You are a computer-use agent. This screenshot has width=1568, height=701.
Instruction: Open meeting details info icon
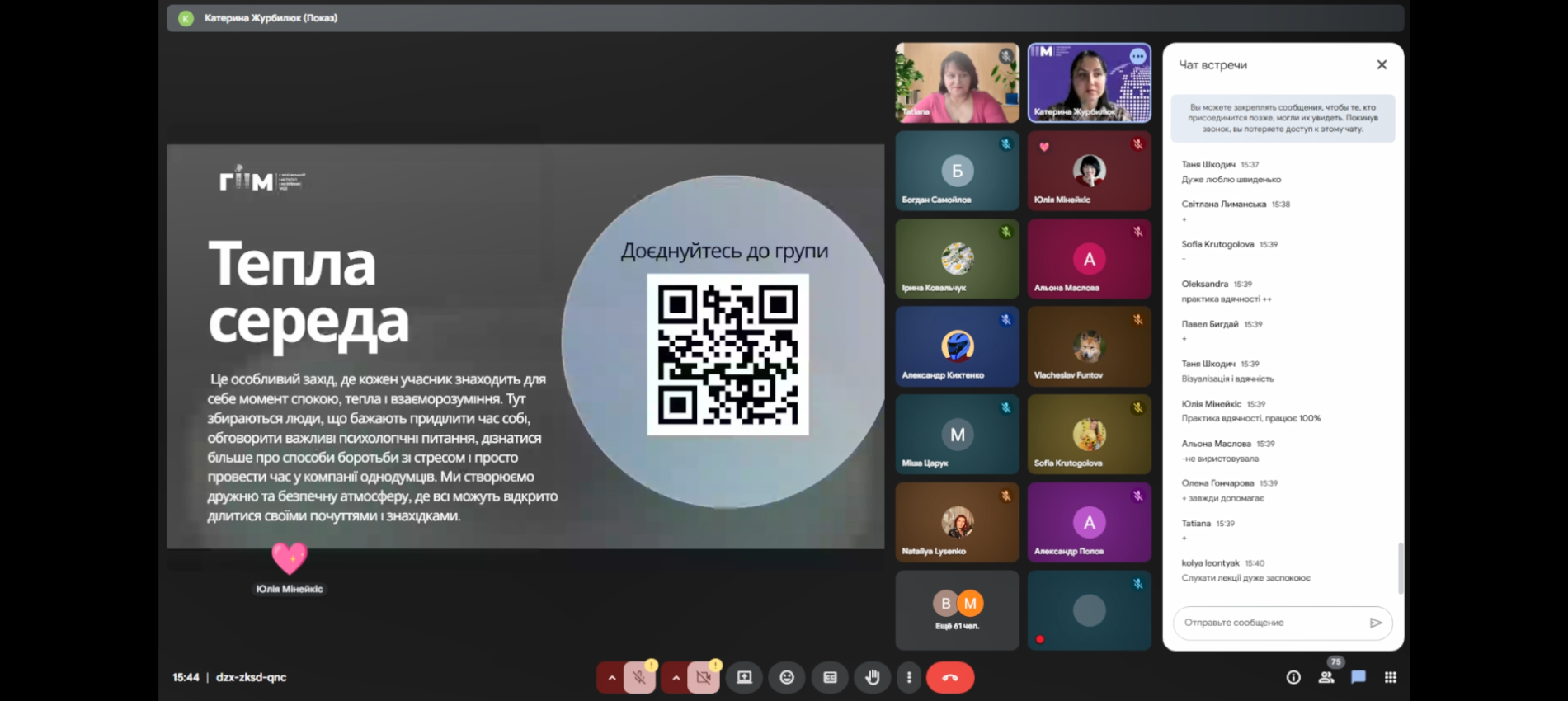(x=1293, y=678)
